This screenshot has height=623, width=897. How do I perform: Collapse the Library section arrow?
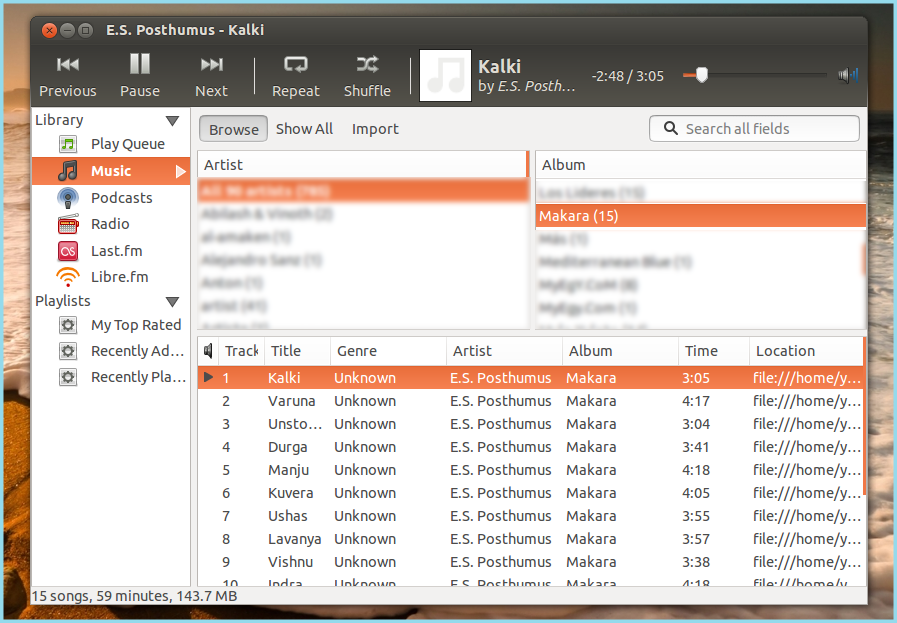point(172,121)
